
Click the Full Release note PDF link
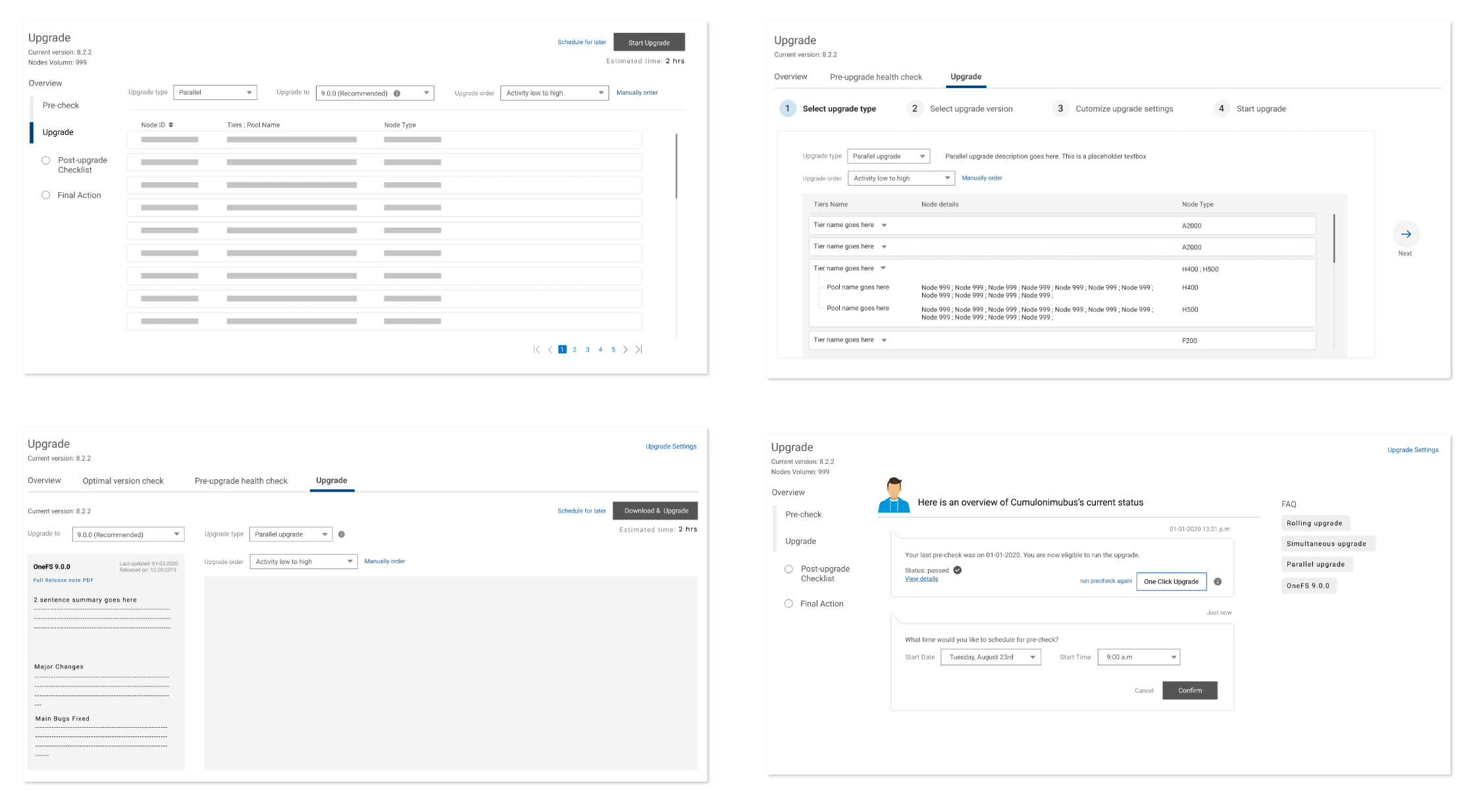(x=63, y=580)
